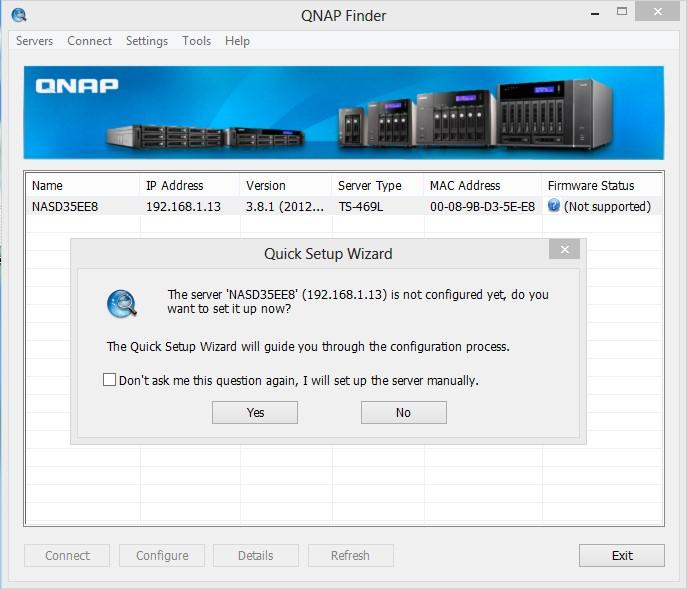Click the '(Not supported)' firmware status text
The width and height of the screenshot is (687, 589).
pos(607,206)
